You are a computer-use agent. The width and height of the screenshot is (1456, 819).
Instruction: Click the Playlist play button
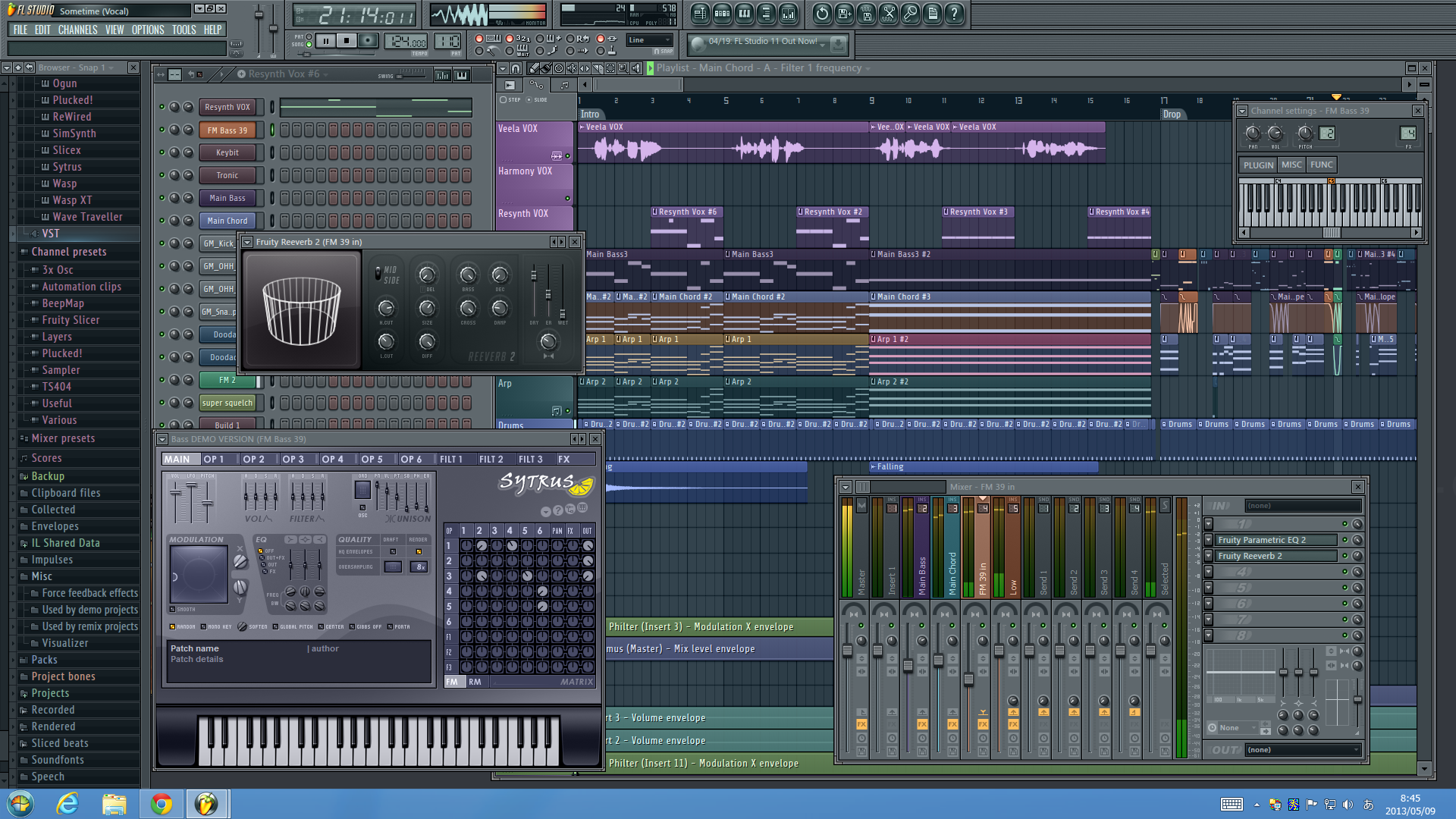point(650,68)
